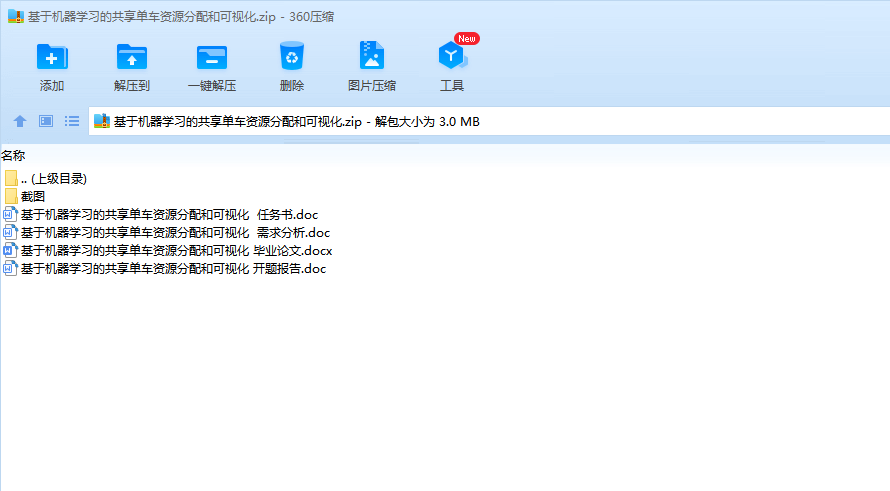Click the folder icon of 截图
The width and height of the screenshot is (890, 491).
[11, 196]
